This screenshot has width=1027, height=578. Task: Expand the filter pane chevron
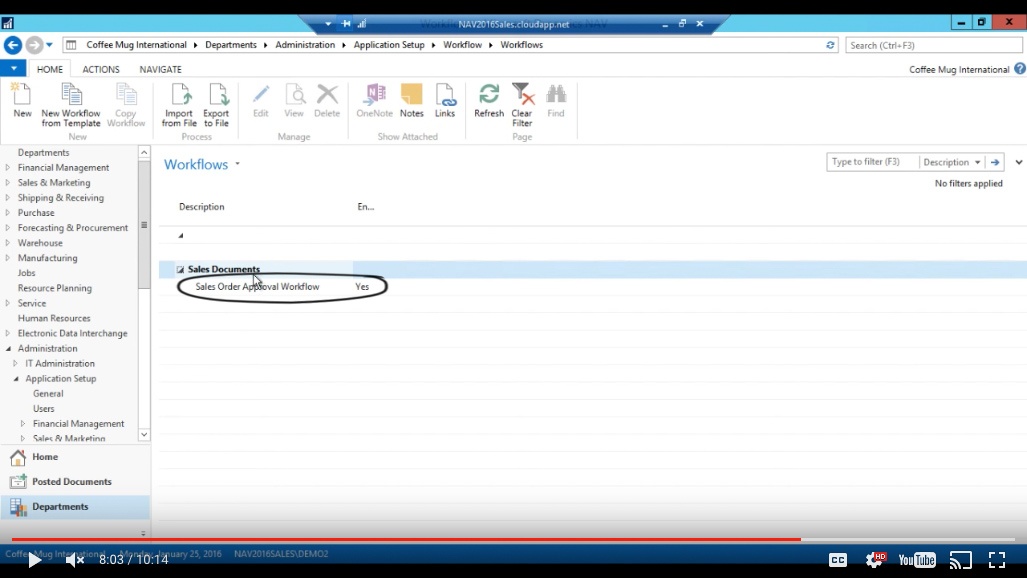coord(1018,162)
